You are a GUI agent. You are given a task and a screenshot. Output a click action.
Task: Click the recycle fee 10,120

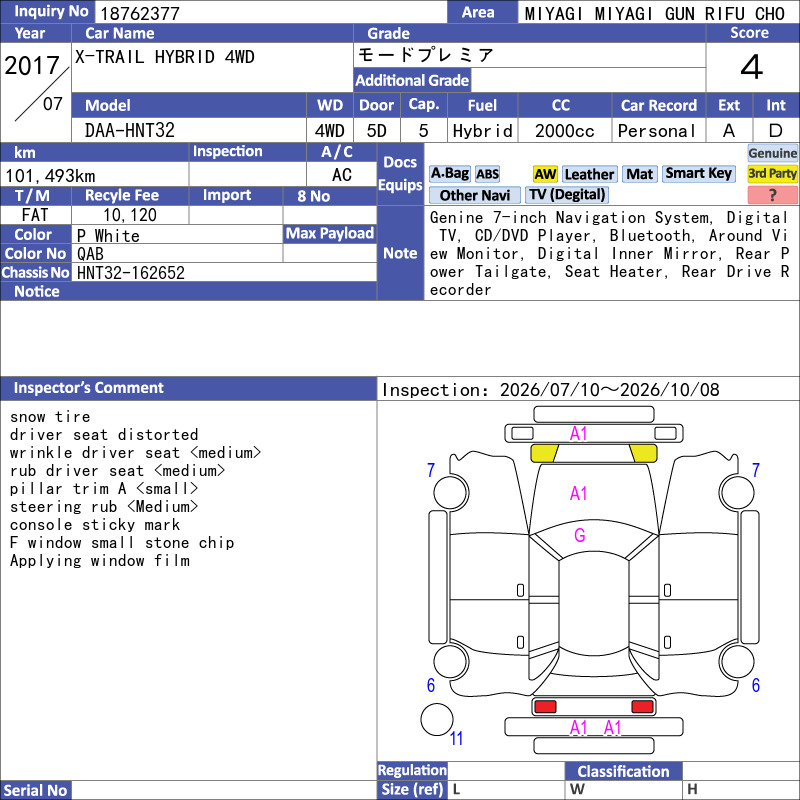[130, 215]
